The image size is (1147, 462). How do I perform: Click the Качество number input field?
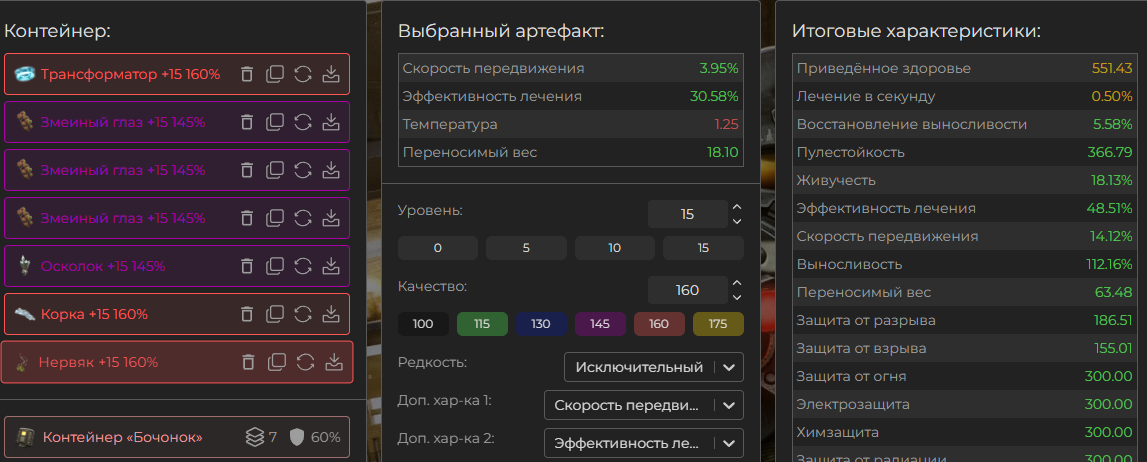point(688,290)
